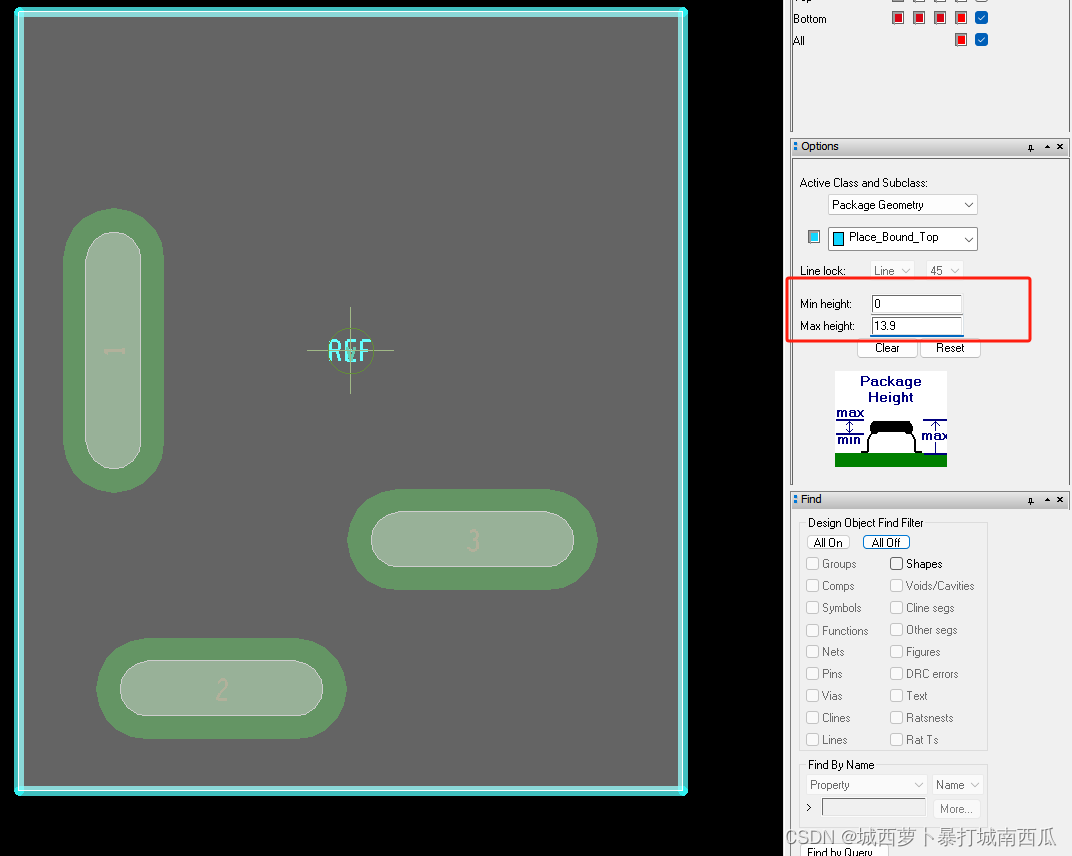
Task: Check the Cline segs filter
Action: pyautogui.click(x=896, y=607)
